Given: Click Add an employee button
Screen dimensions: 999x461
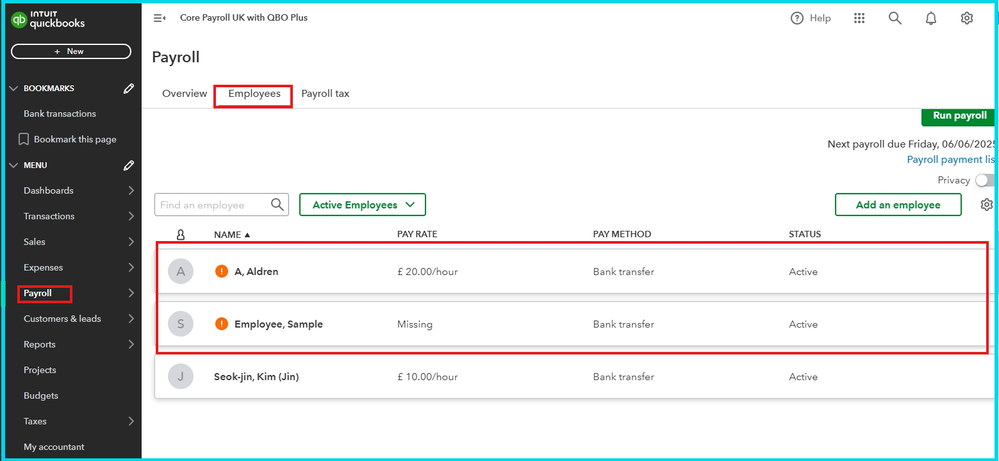Looking at the screenshot, I should pyautogui.click(x=898, y=205).
